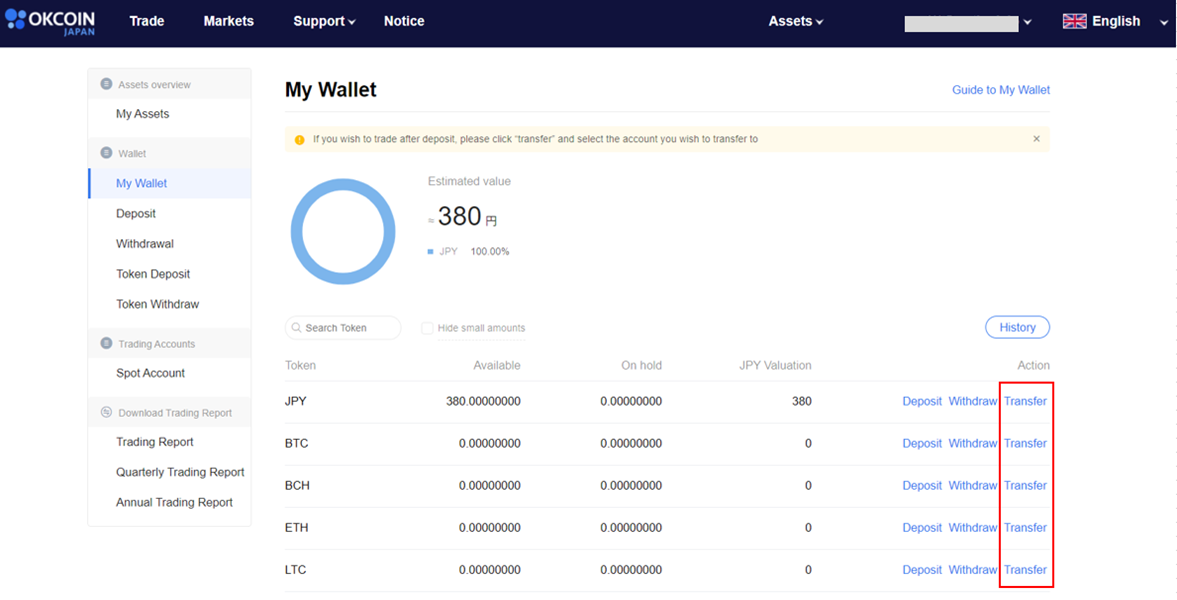Click the Trading Accounts section icon
The width and height of the screenshot is (1177, 600).
point(106,343)
